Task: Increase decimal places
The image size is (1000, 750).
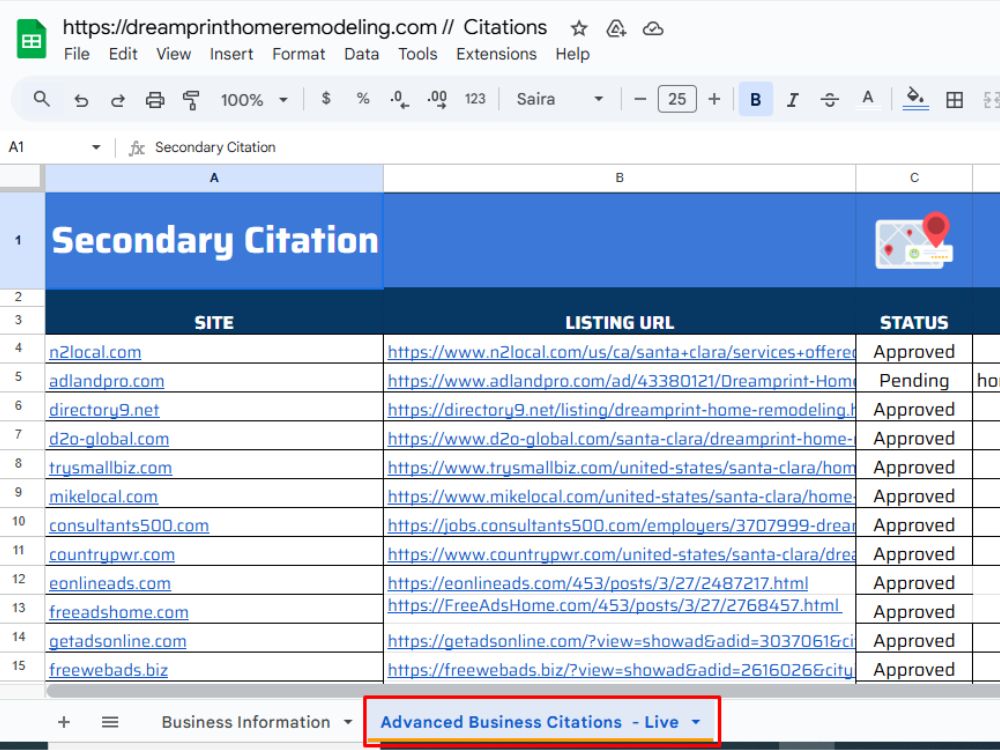Action: pyautogui.click(x=437, y=99)
